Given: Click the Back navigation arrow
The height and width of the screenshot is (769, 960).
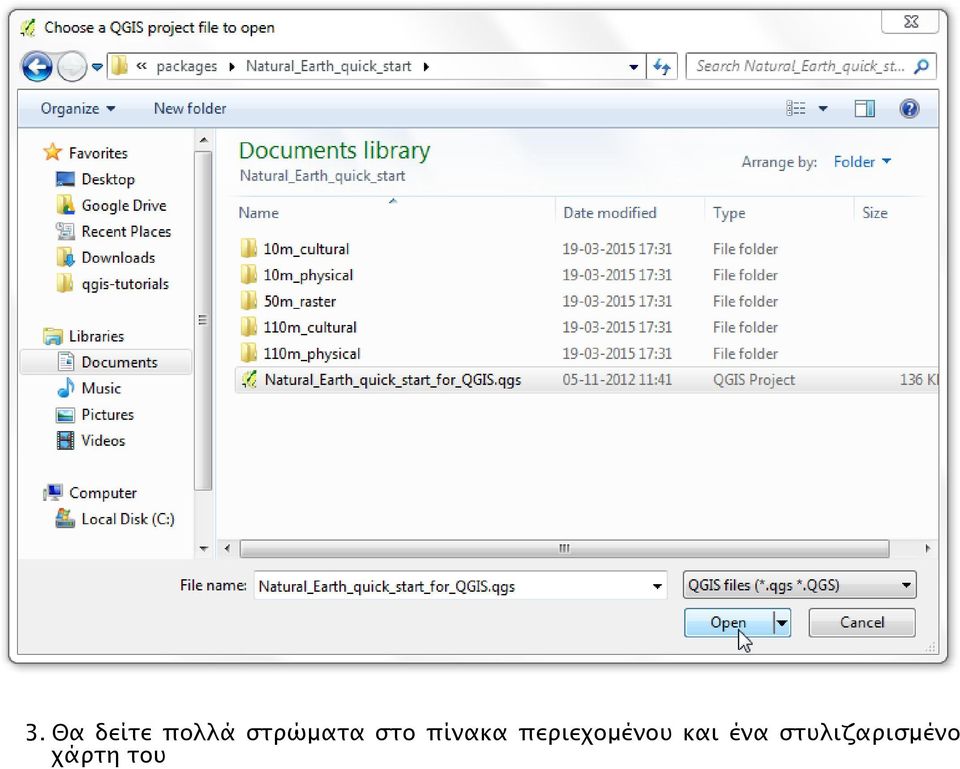Looking at the screenshot, I should (37, 67).
